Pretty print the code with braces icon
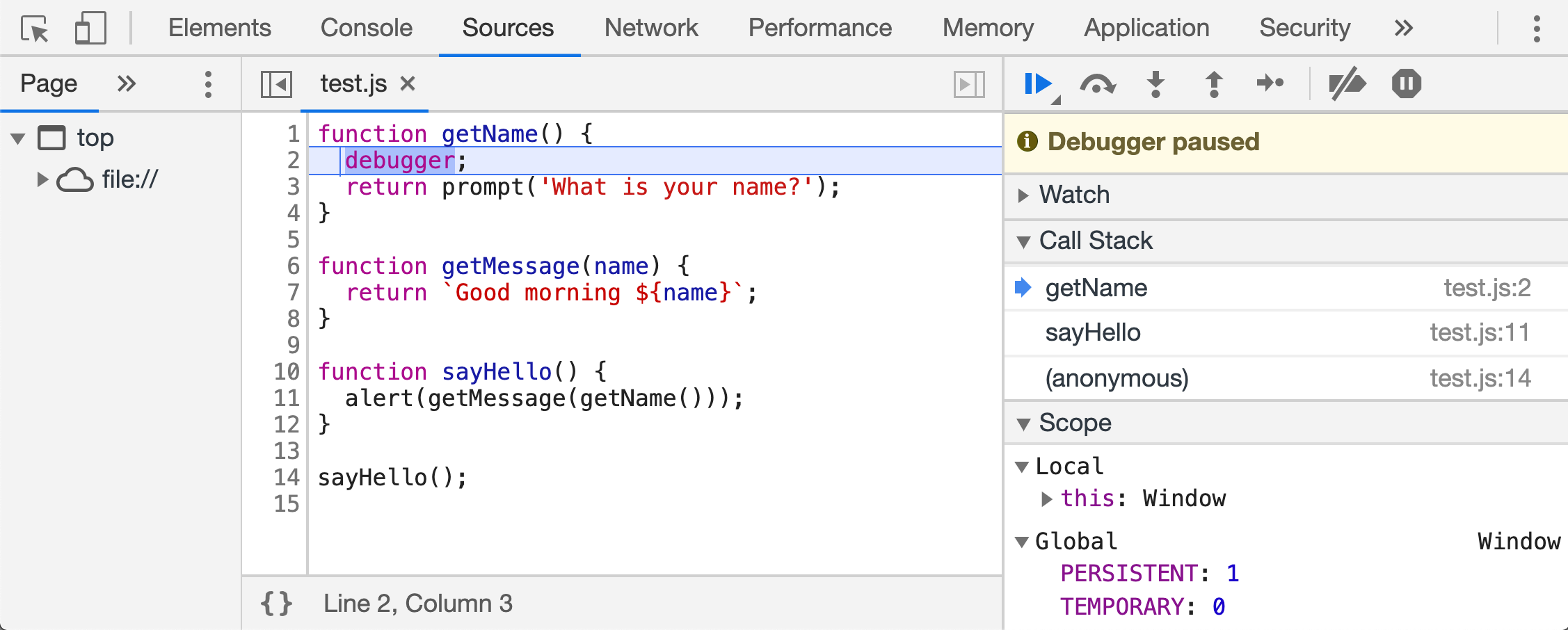The width and height of the screenshot is (1568, 630). point(276,604)
